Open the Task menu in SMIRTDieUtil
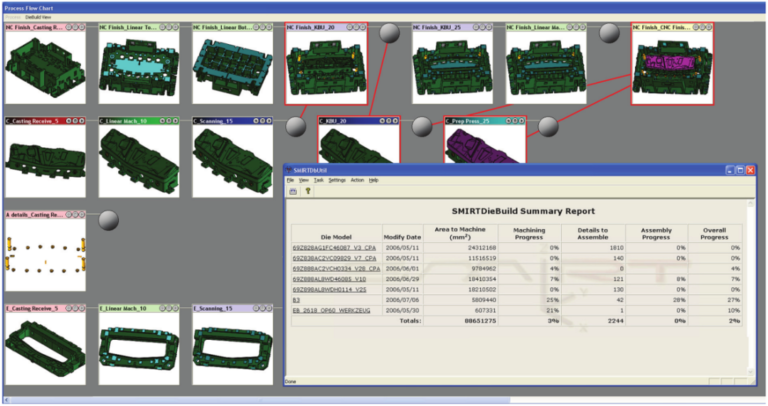The width and height of the screenshot is (768, 406). 318,180
